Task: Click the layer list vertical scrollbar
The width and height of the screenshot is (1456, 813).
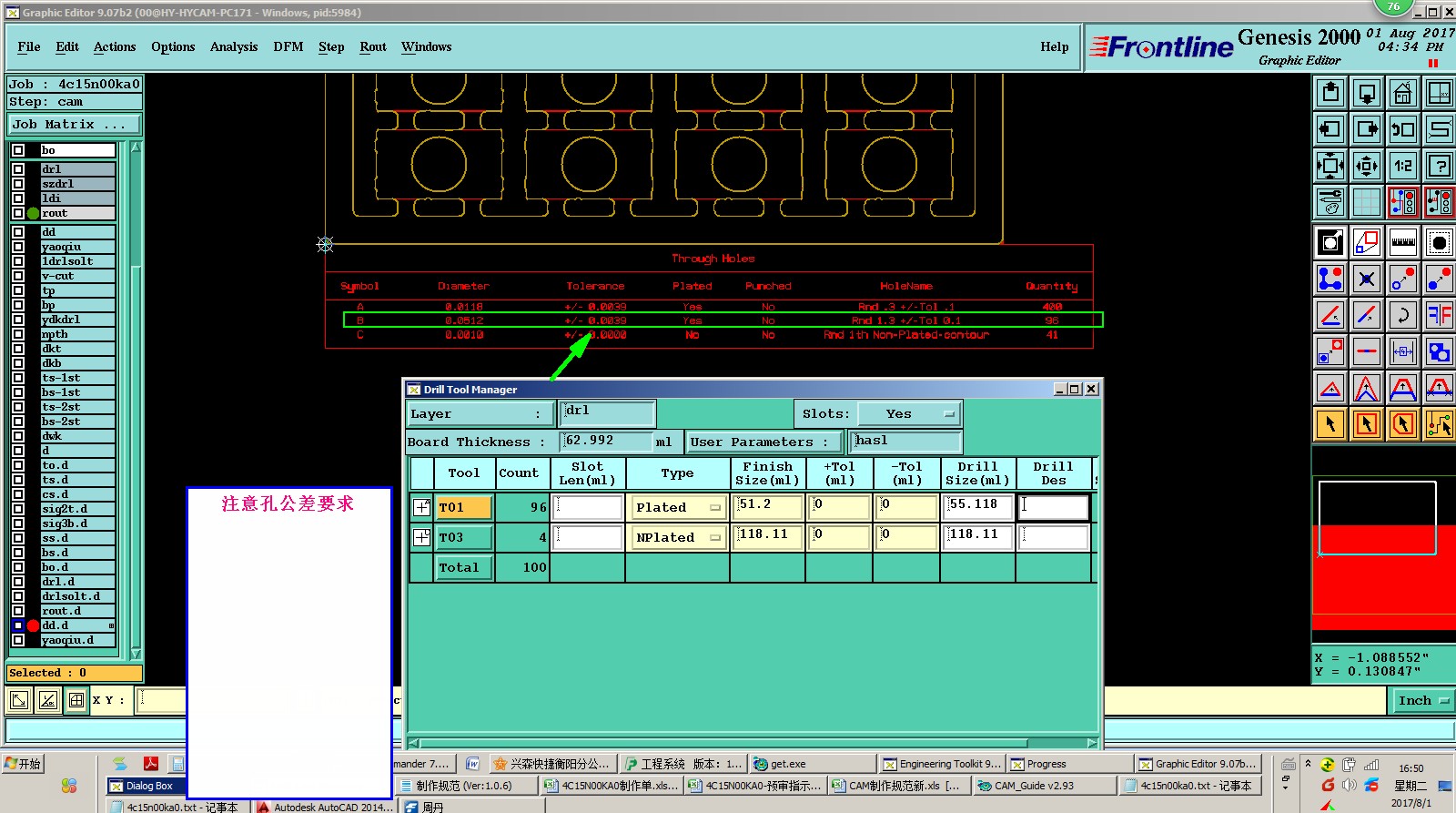Action: pyautogui.click(x=136, y=410)
